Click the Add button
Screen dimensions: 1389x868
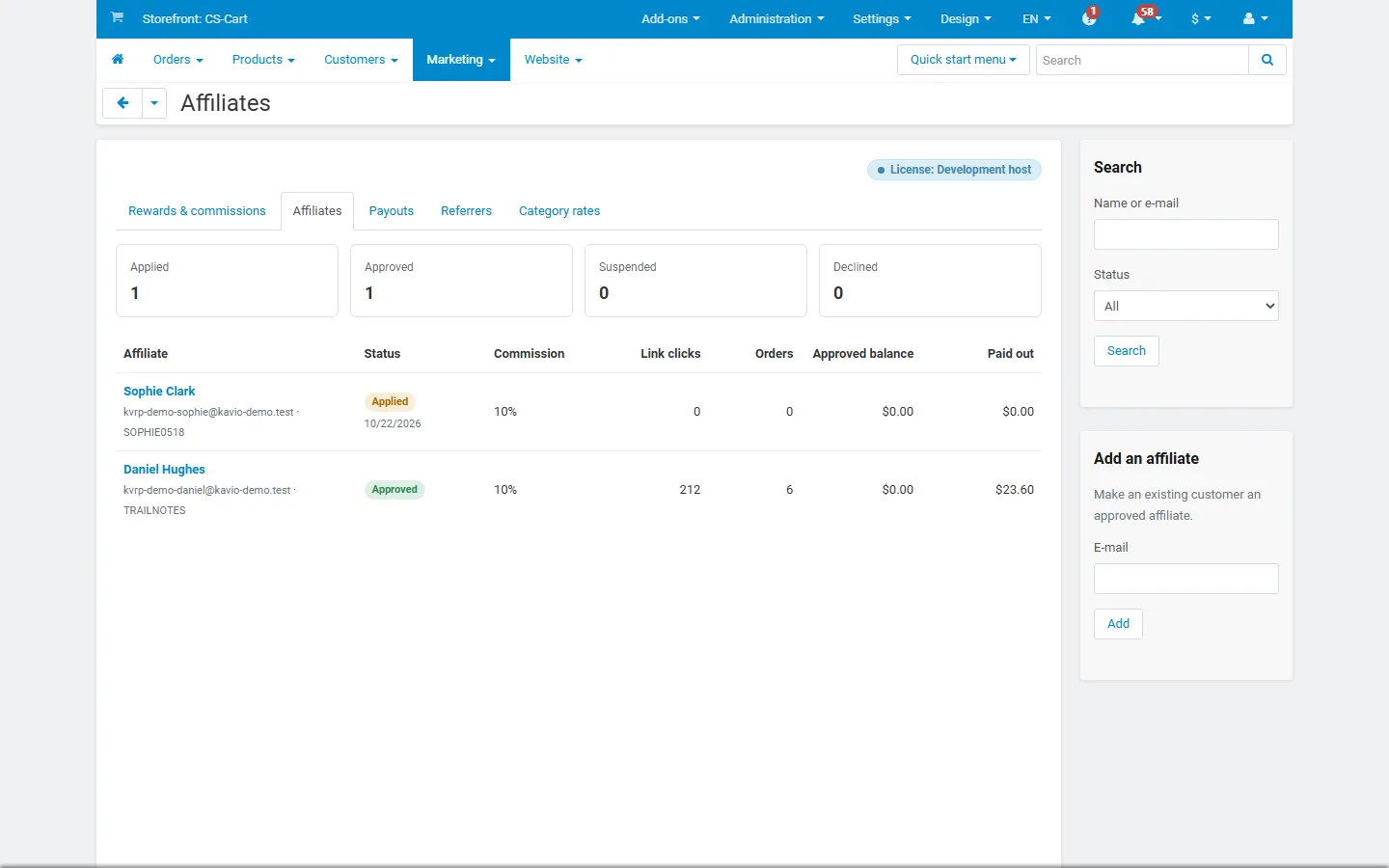click(1119, 624)
